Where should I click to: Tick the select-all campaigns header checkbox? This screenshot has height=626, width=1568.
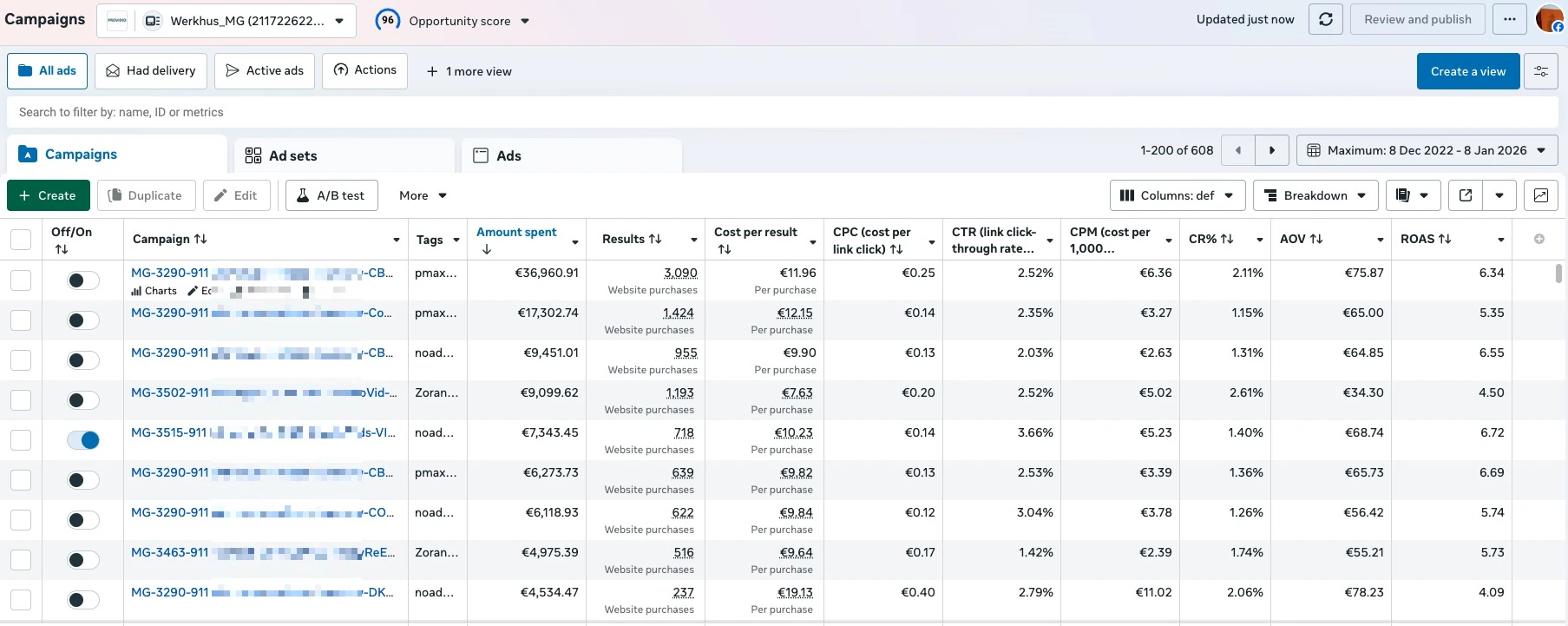coord(21,240)
